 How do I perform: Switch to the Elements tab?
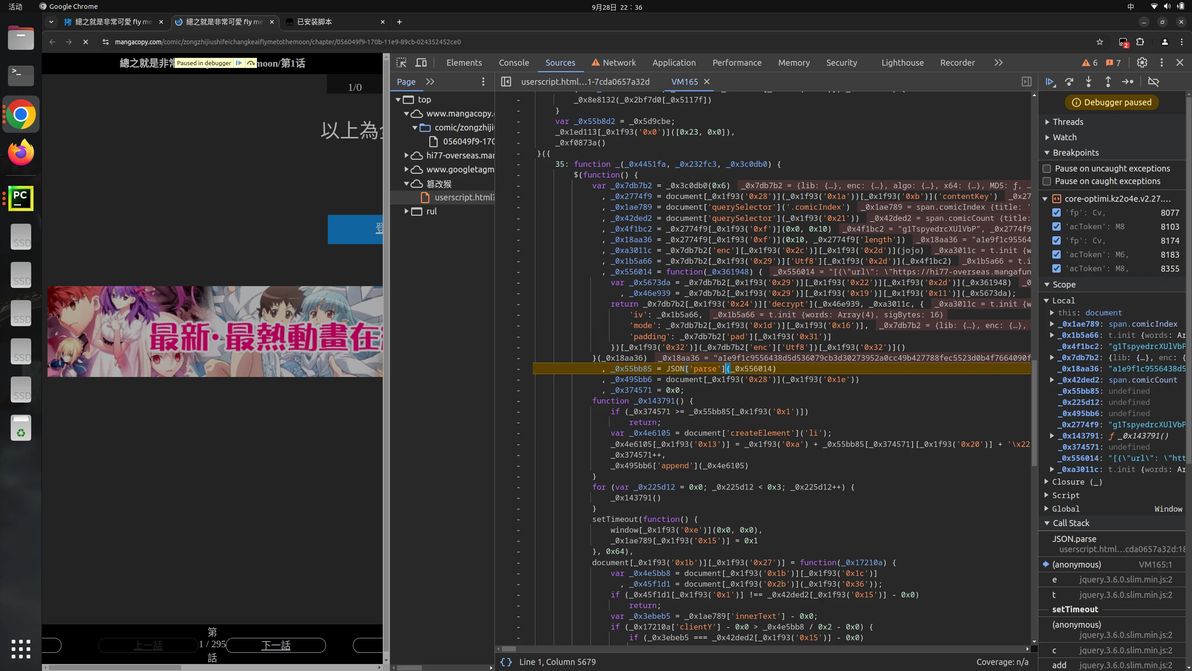(464, 62)
